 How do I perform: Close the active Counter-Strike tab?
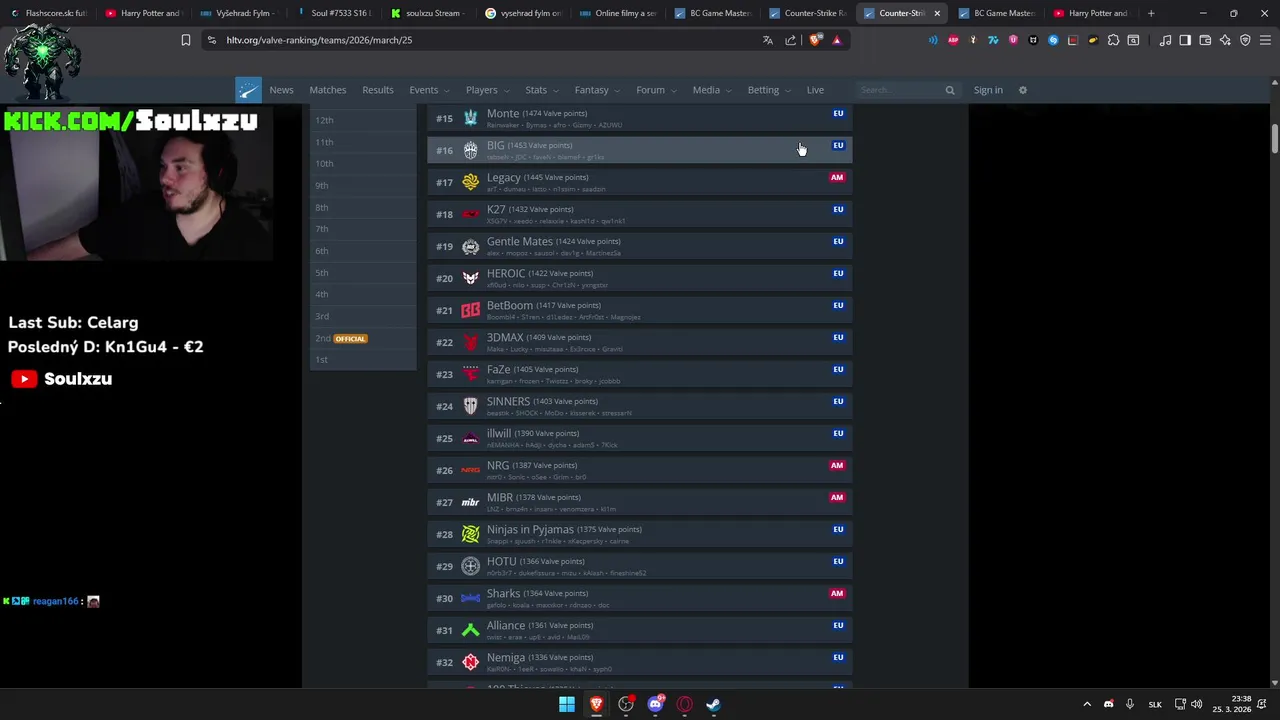coord(937,13)
